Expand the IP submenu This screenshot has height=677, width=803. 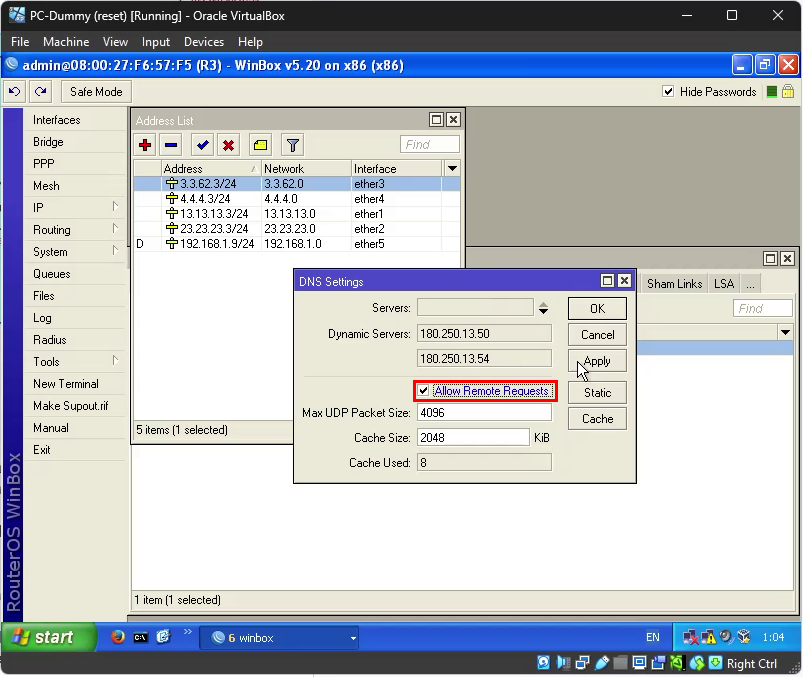[x=115, y=207]
